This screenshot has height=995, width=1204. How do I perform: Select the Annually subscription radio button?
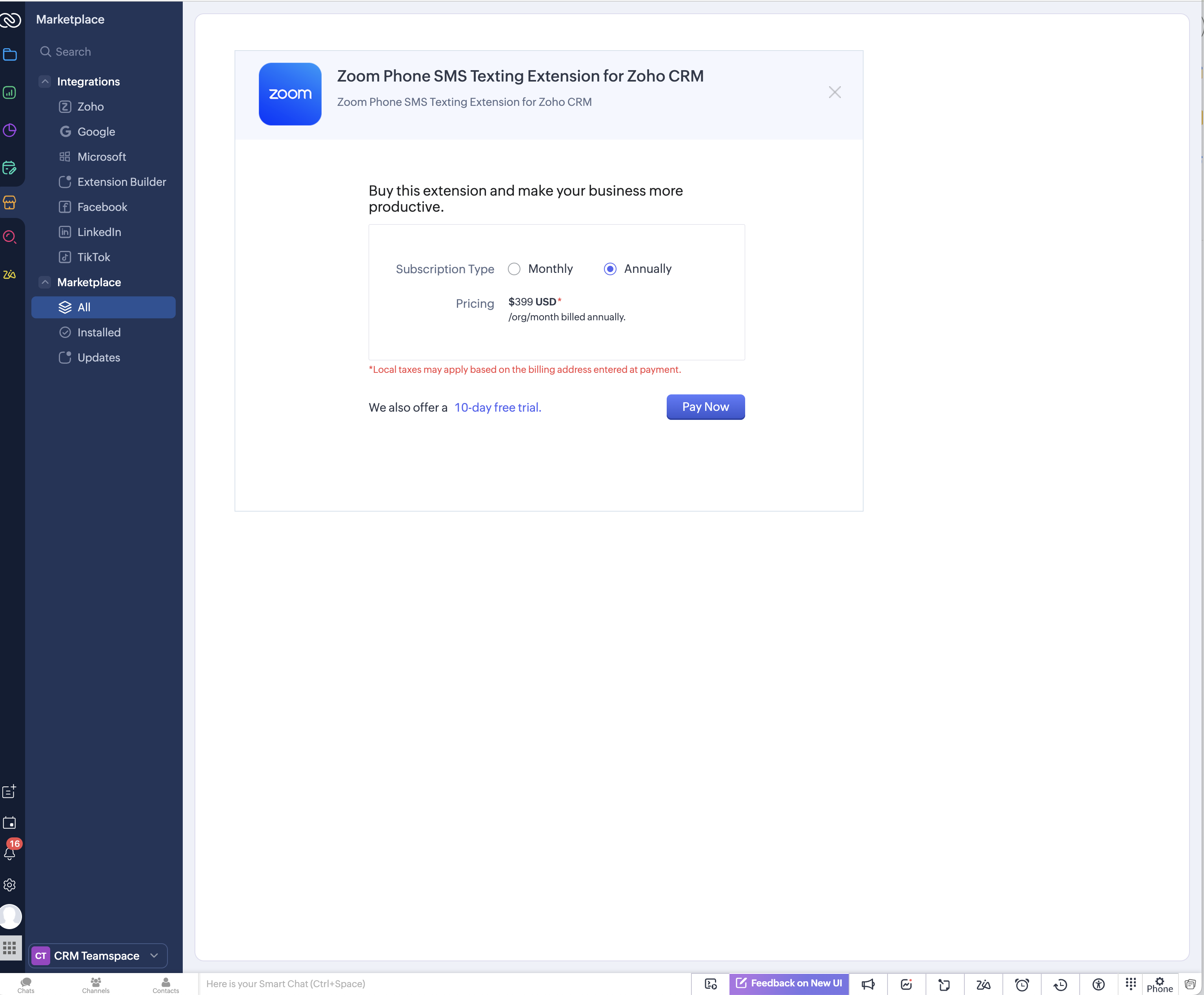tap(609, 269)
